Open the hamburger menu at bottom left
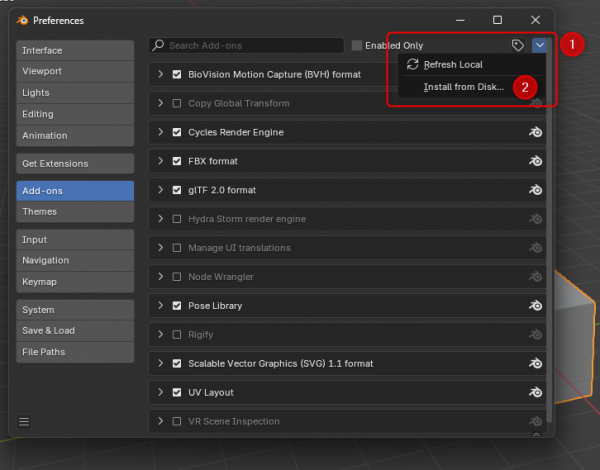The height and width of the screenshot is (470, 600). click(x=24, y=422)
